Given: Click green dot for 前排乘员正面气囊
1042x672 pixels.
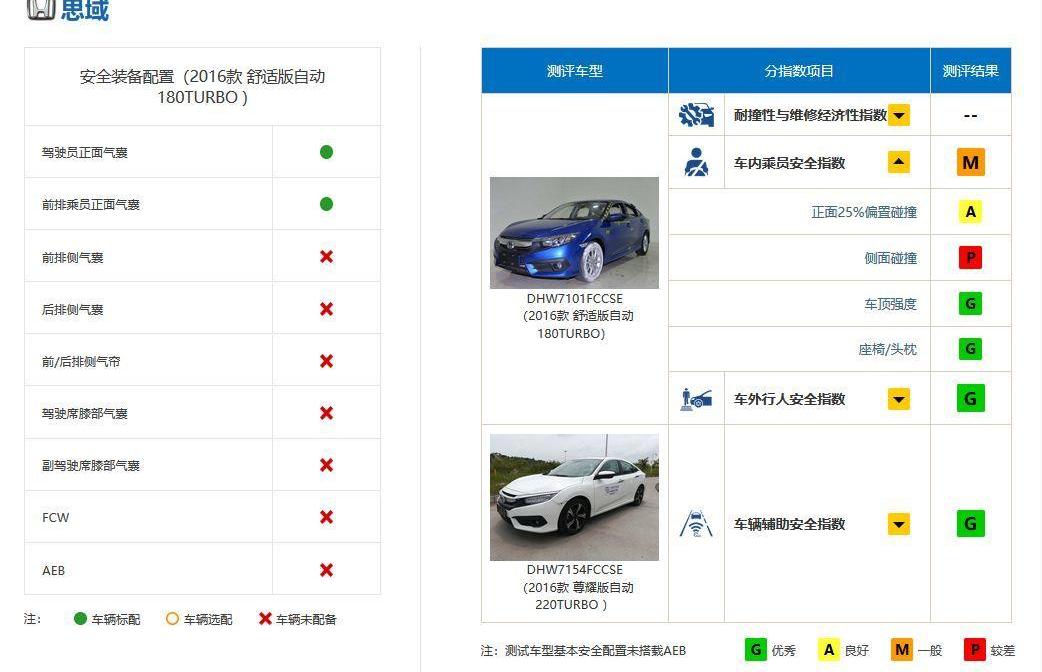Looking at the screenshot, I should 326,204.
